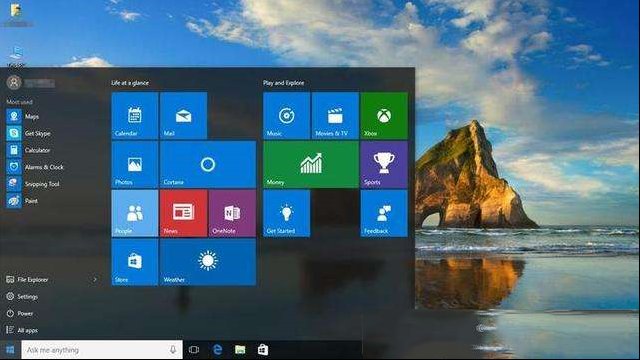The height and width of the screenshot is (360, 640).
Task: Open Settings from the Start menu
Action: [22, 297]
